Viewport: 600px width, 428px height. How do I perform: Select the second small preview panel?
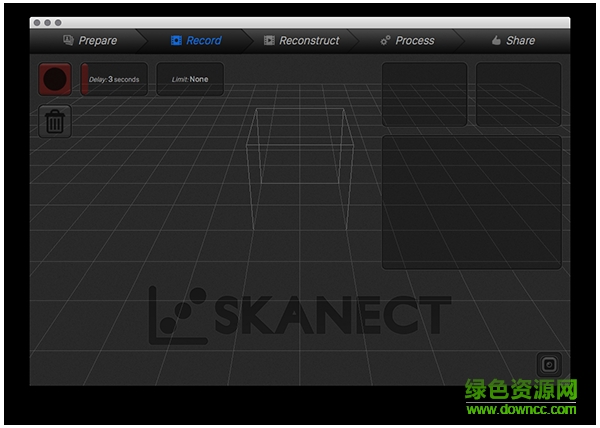pyautogui.click(x=518, y=94)
